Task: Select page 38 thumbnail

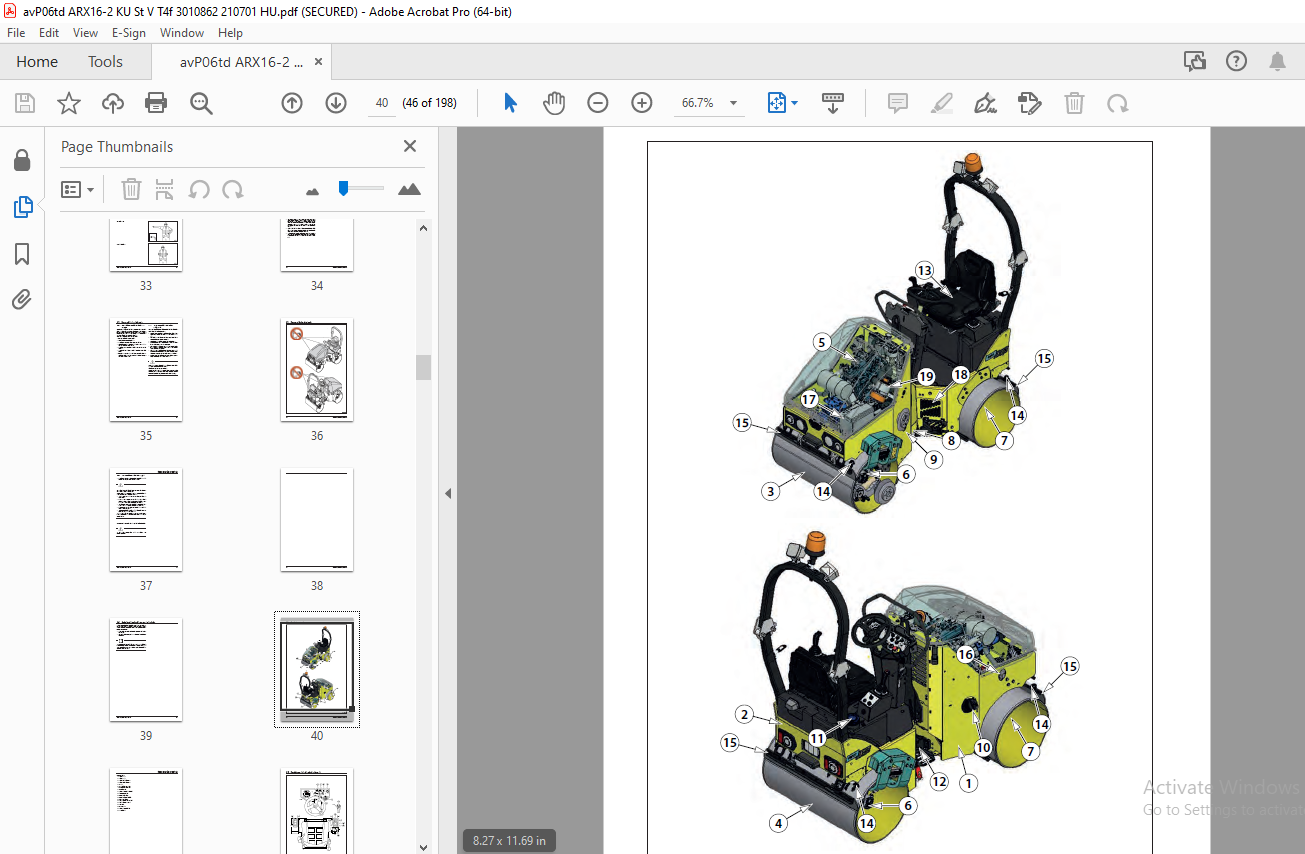Action: click(317, 520)
